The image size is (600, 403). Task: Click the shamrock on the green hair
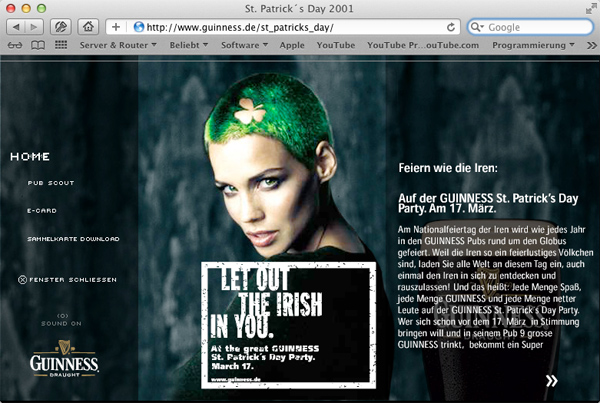pyautogui.click(x=249, y=111)
